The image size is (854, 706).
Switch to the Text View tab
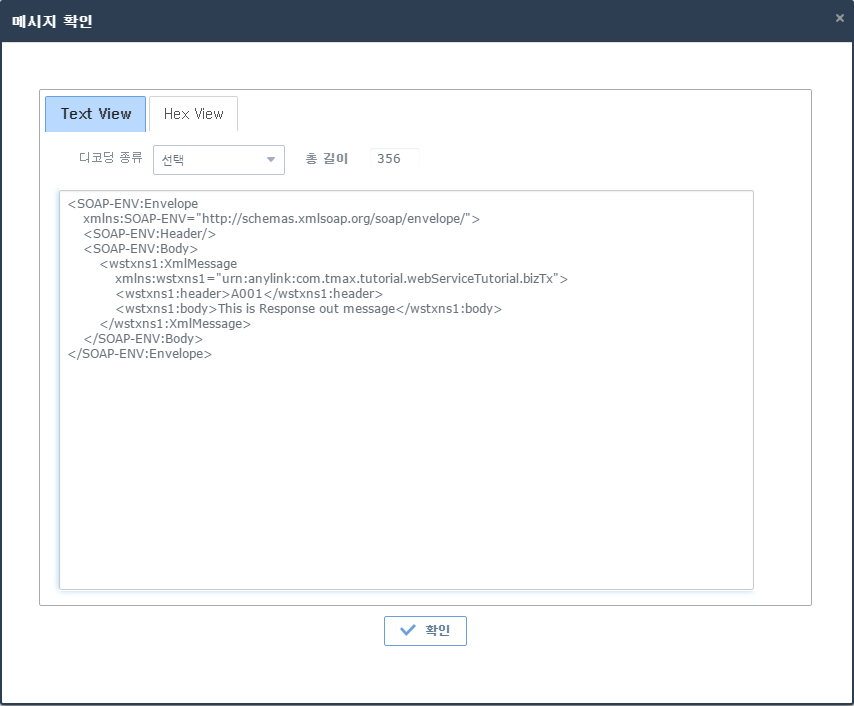click(x=95, y=114)
